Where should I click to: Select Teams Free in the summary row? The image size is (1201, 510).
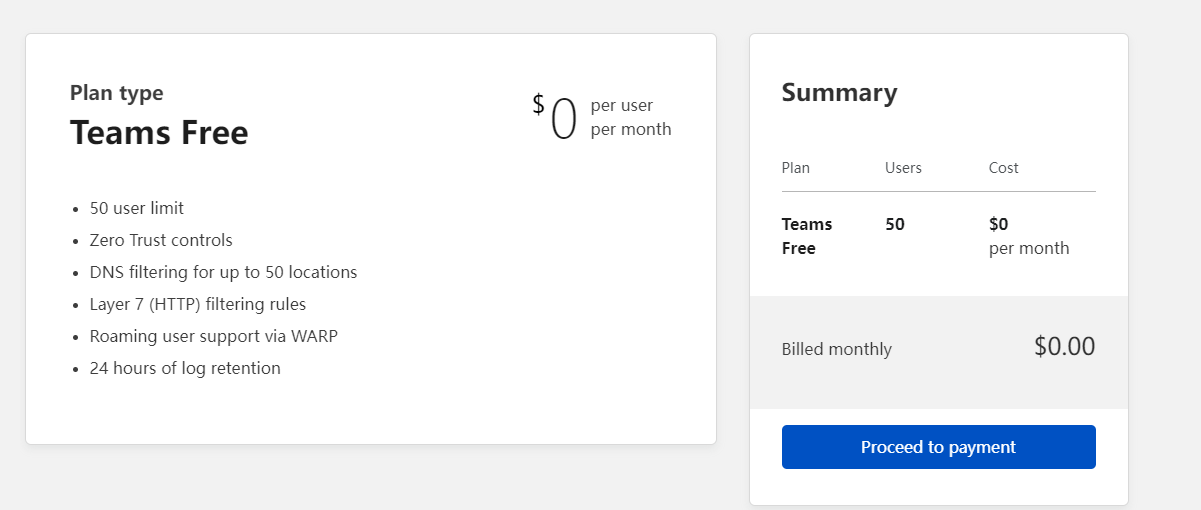point(806,236)
